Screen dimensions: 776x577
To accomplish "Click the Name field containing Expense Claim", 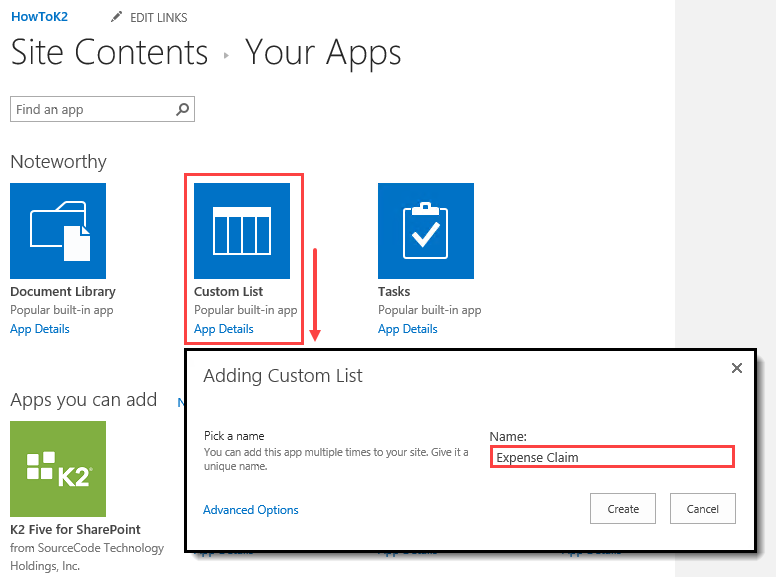I will (x=612, y=457).
